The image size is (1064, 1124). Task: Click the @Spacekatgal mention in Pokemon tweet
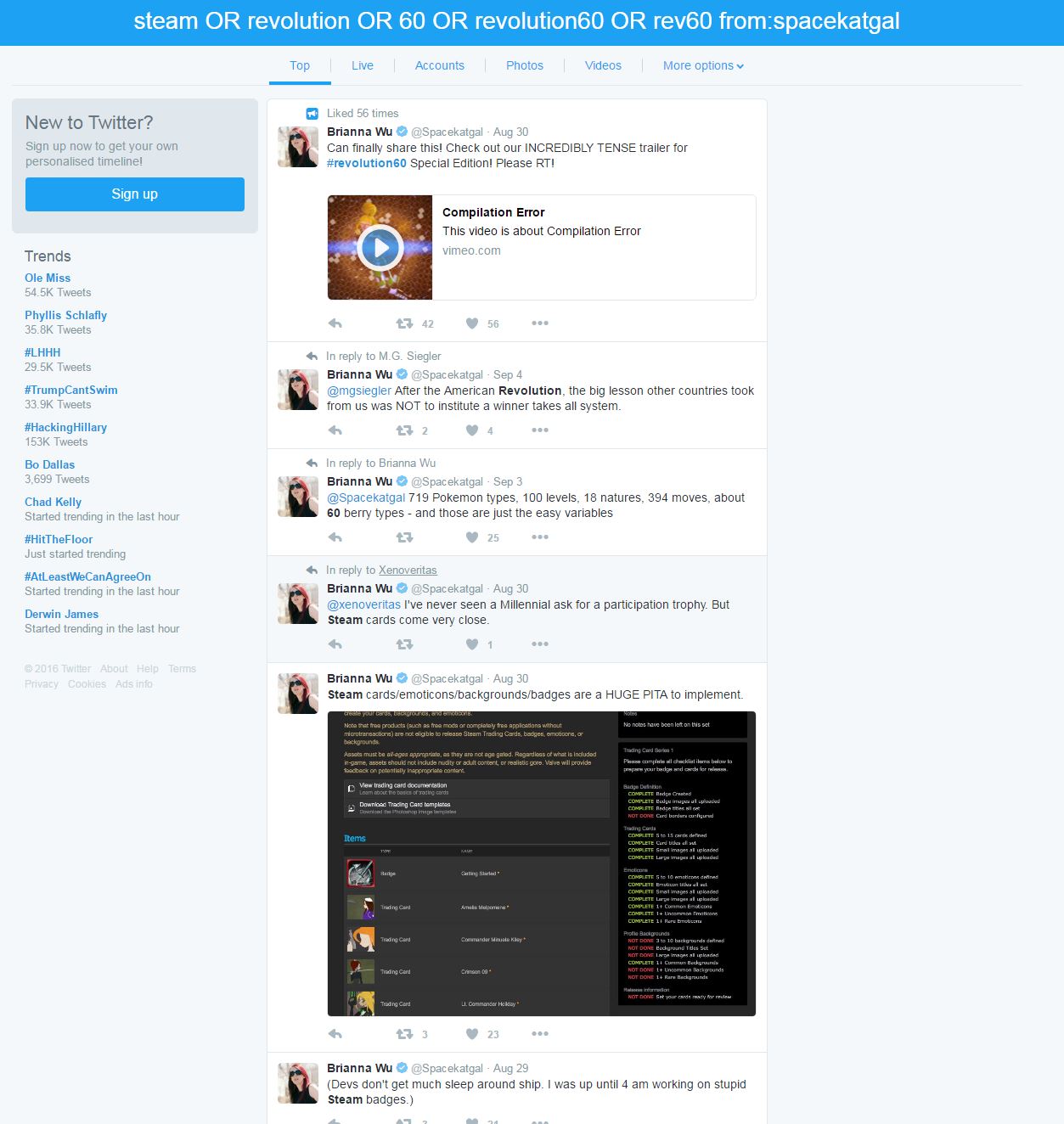[x=366, y=497]
